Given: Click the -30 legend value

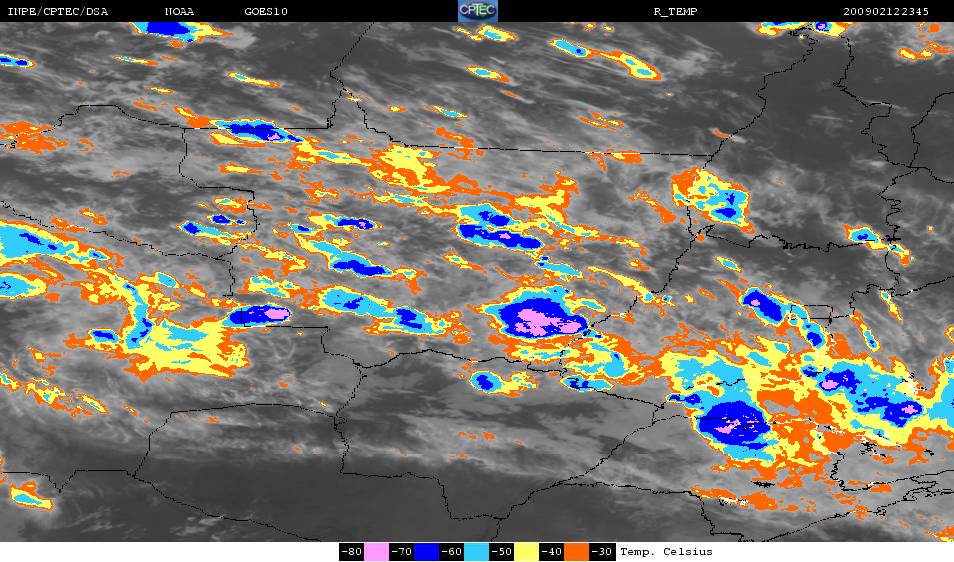Looking at the screenshot, I should click(x=602, y=552).
